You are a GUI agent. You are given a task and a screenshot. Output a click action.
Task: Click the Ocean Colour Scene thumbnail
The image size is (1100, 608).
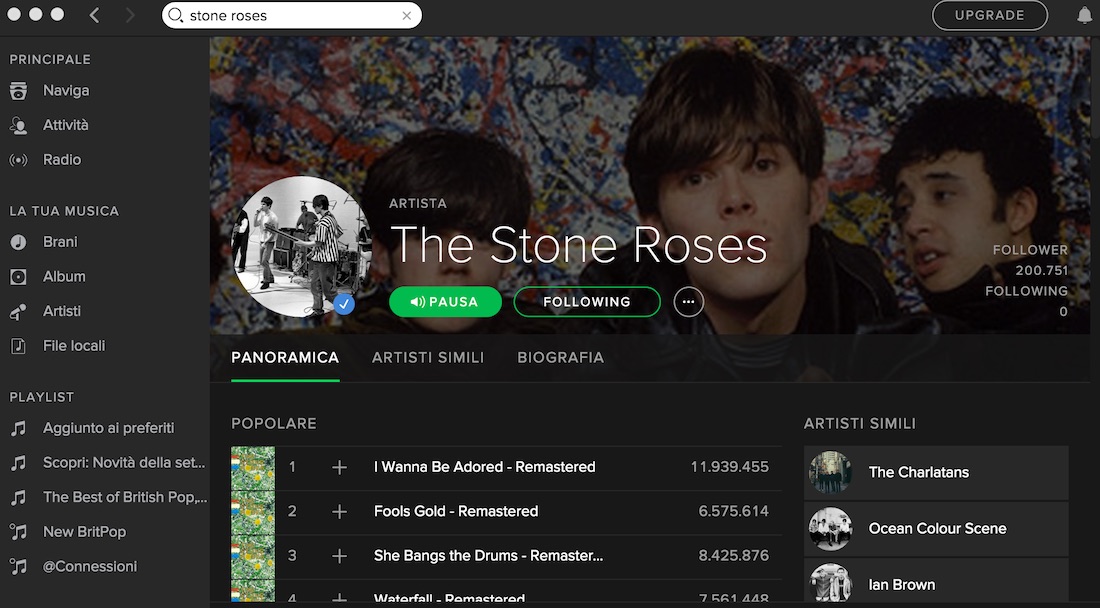[x=830, y=528]
